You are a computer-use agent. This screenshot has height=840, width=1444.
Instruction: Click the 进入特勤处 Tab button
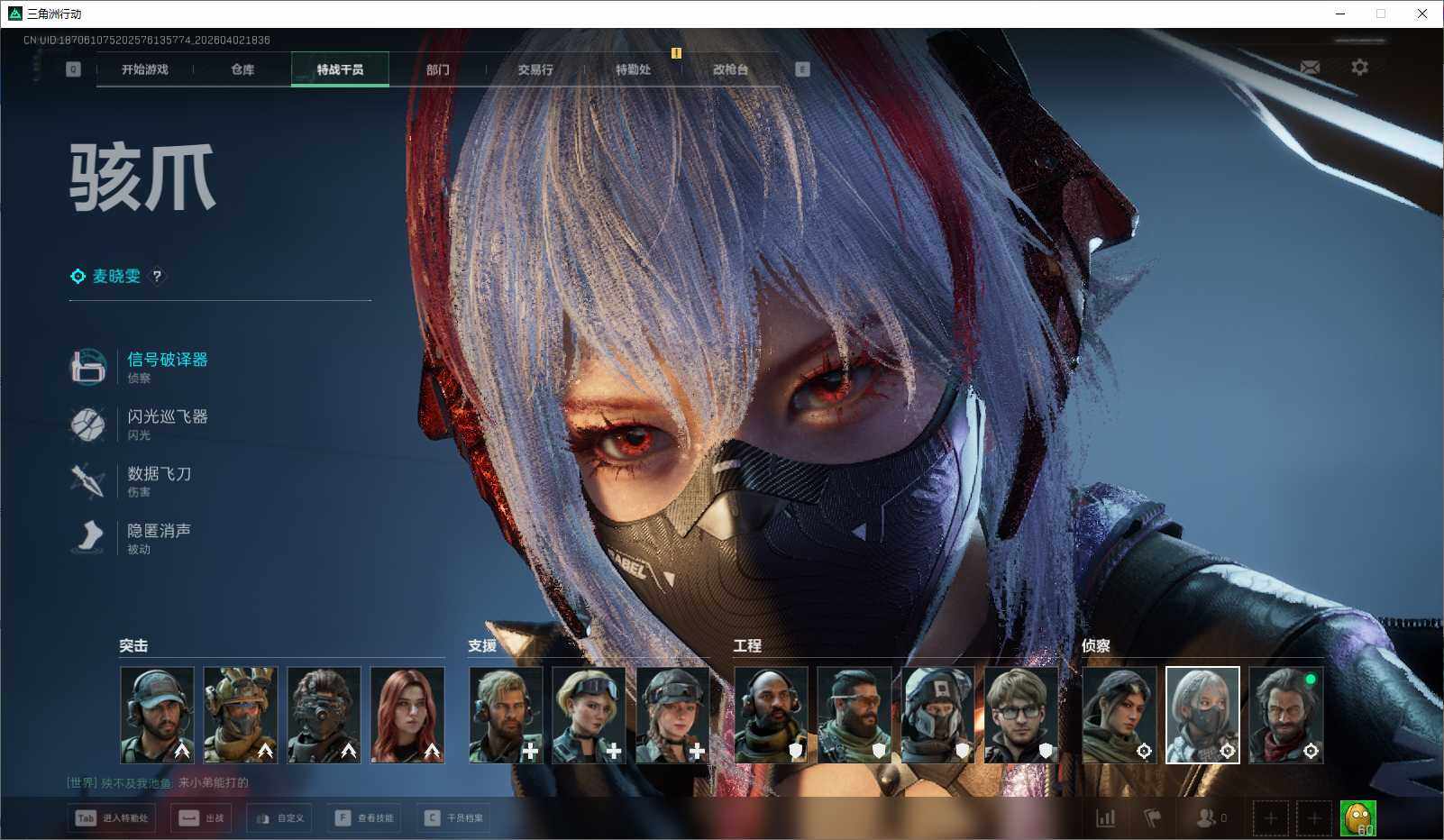[112, 818]
